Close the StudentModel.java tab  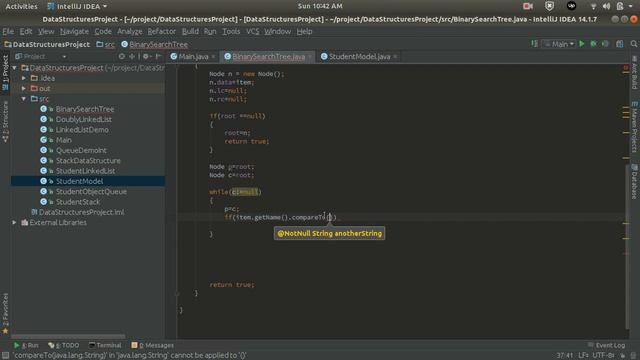coord(395,57)
